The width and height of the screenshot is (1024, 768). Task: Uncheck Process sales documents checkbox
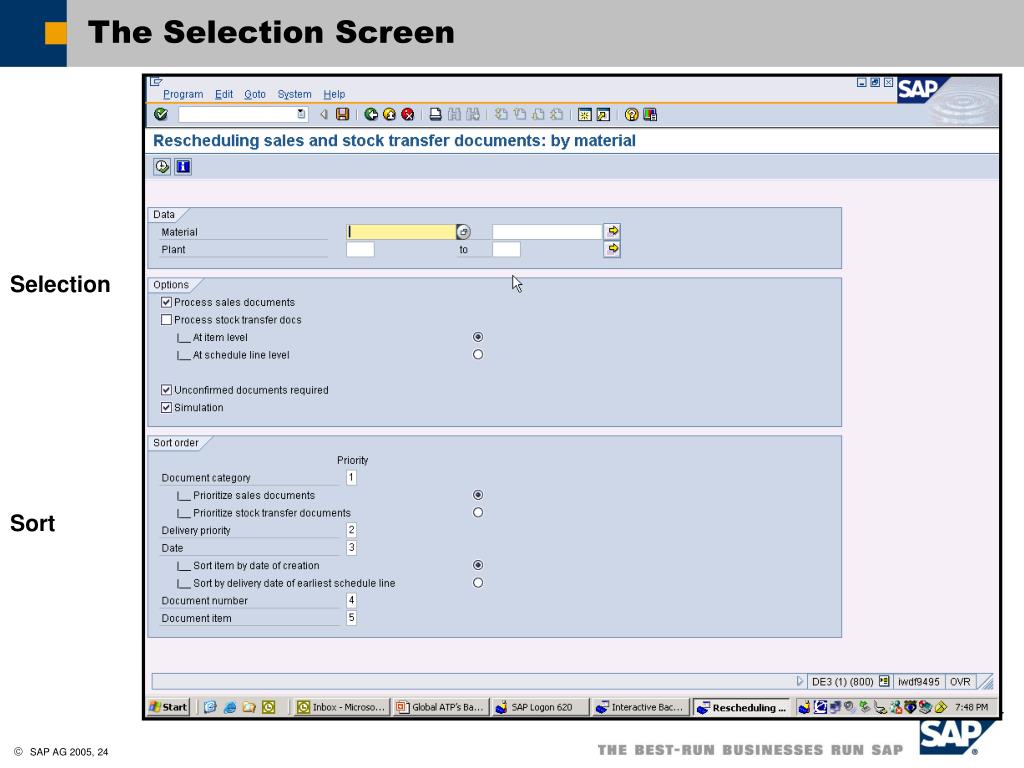click(167, 302)
